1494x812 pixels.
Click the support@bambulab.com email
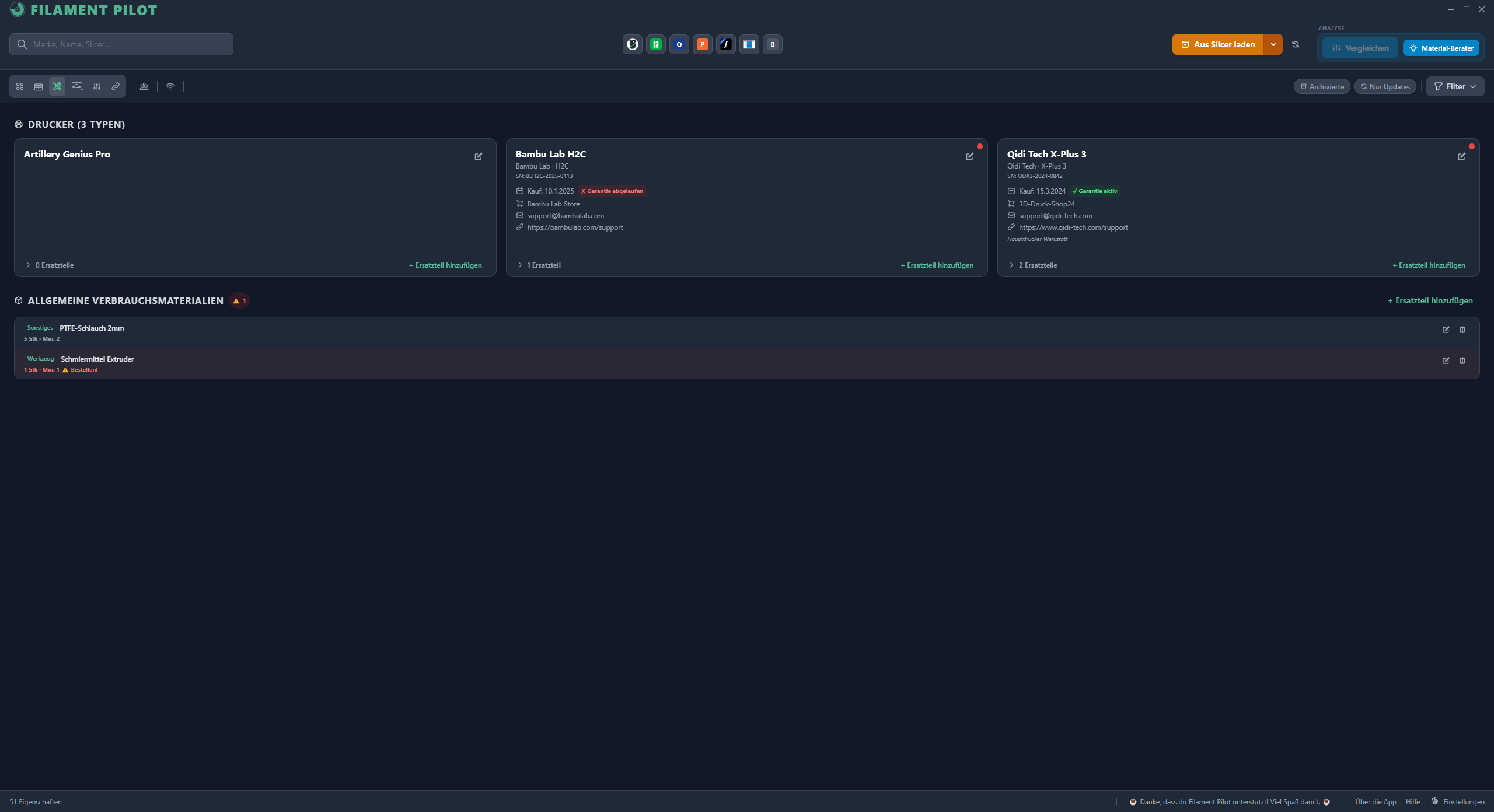(566, 216)
